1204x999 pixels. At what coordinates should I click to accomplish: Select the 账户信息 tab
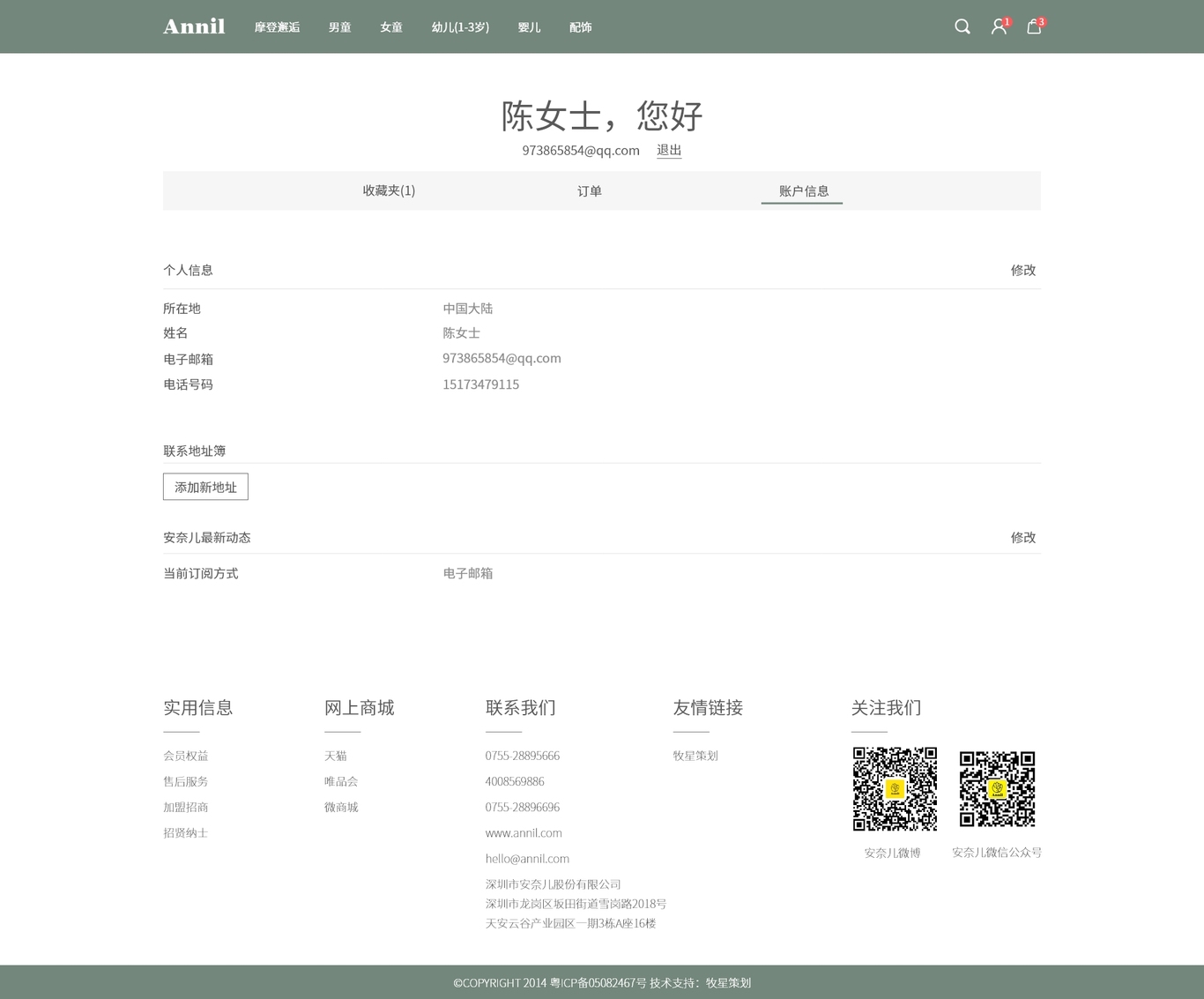click(x=803, y=191)
